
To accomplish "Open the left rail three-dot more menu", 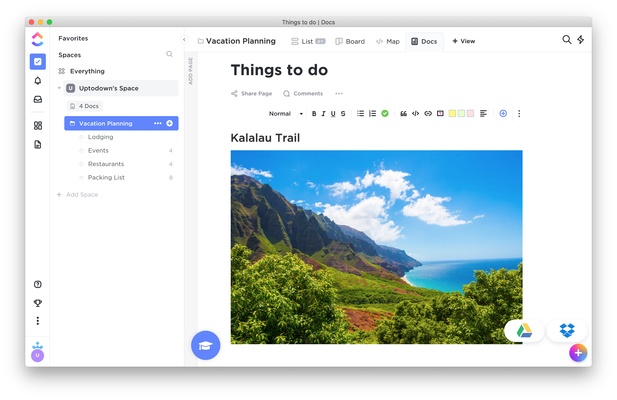I will pyautogui.click(x=38, y=321).
